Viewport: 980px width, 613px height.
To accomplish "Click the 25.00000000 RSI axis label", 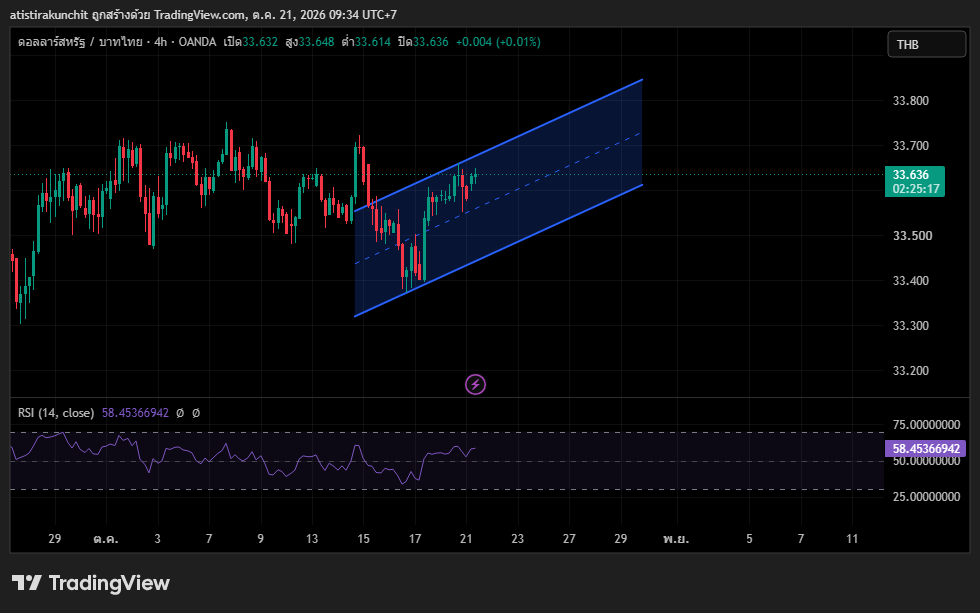I will click(926, 497).
